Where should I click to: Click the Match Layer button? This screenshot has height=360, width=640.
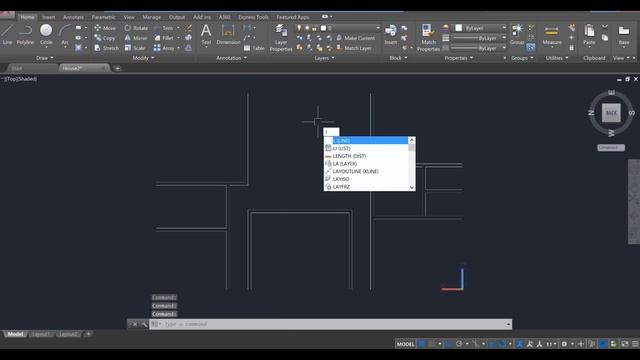pos(354,48)
